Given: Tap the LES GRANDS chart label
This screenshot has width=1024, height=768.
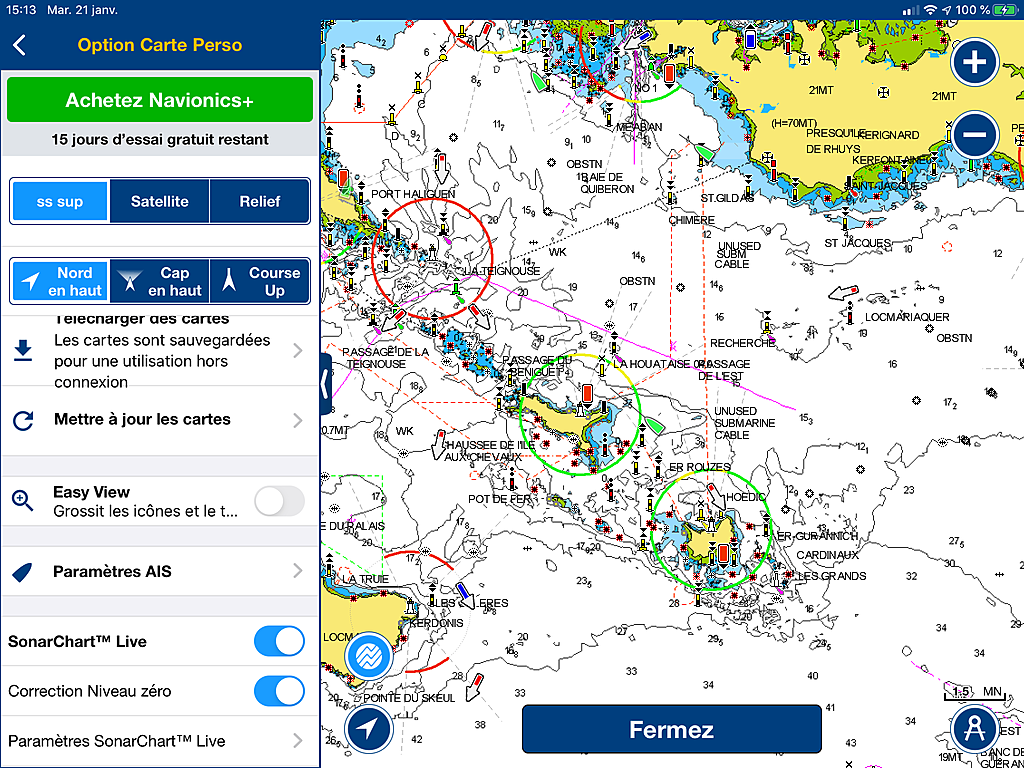Looking at the screenshot, I should click(x=831, y=576).
